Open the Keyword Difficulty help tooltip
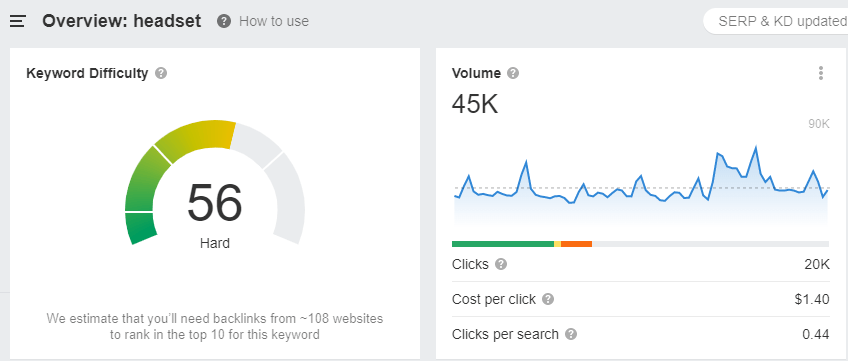The height and width of the screenshot is (361, 848). point(161,73)
